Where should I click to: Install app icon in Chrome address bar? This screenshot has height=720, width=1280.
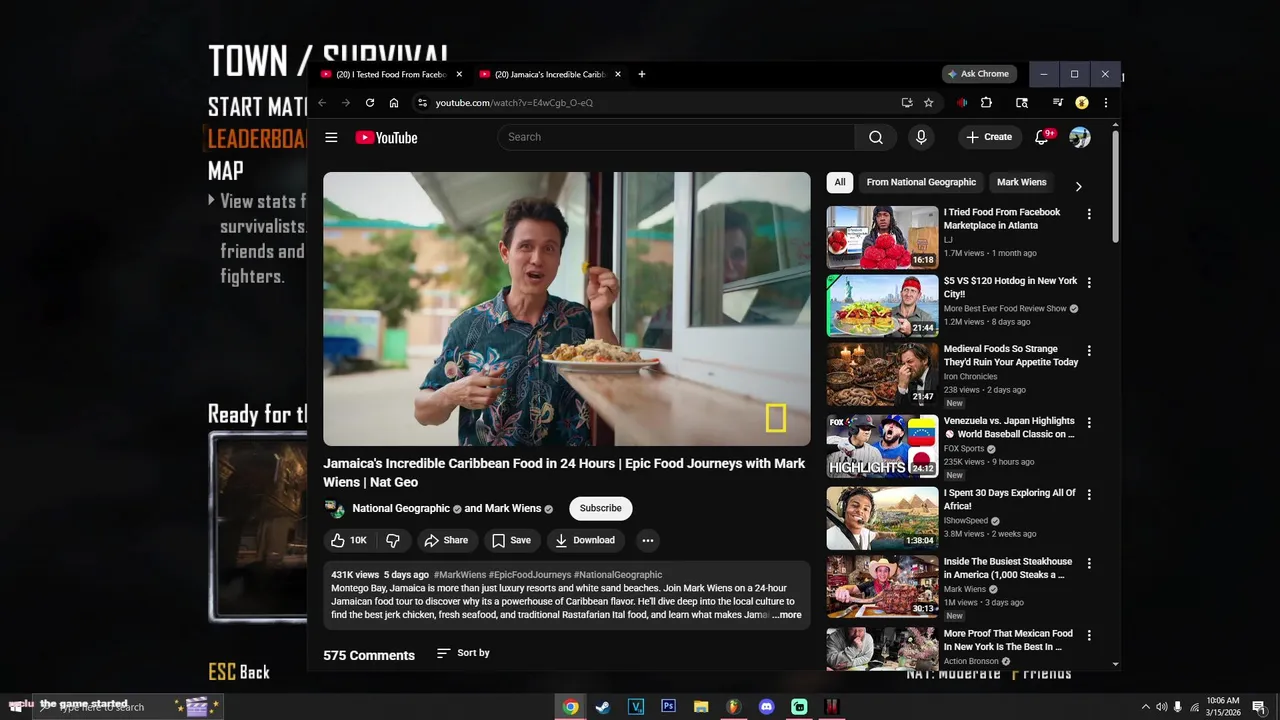coord(906,102)
